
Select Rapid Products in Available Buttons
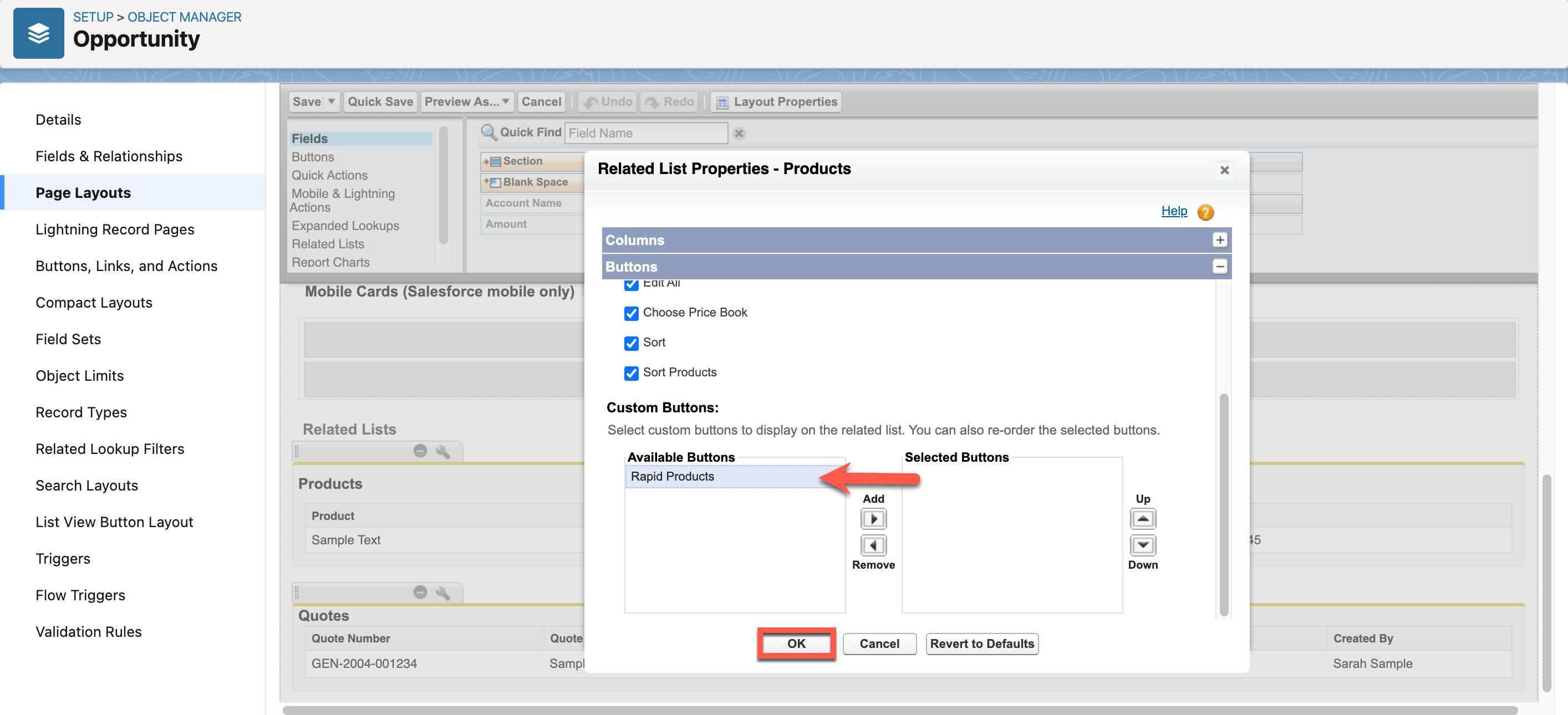pyautogui.click(x=734, y=476)
